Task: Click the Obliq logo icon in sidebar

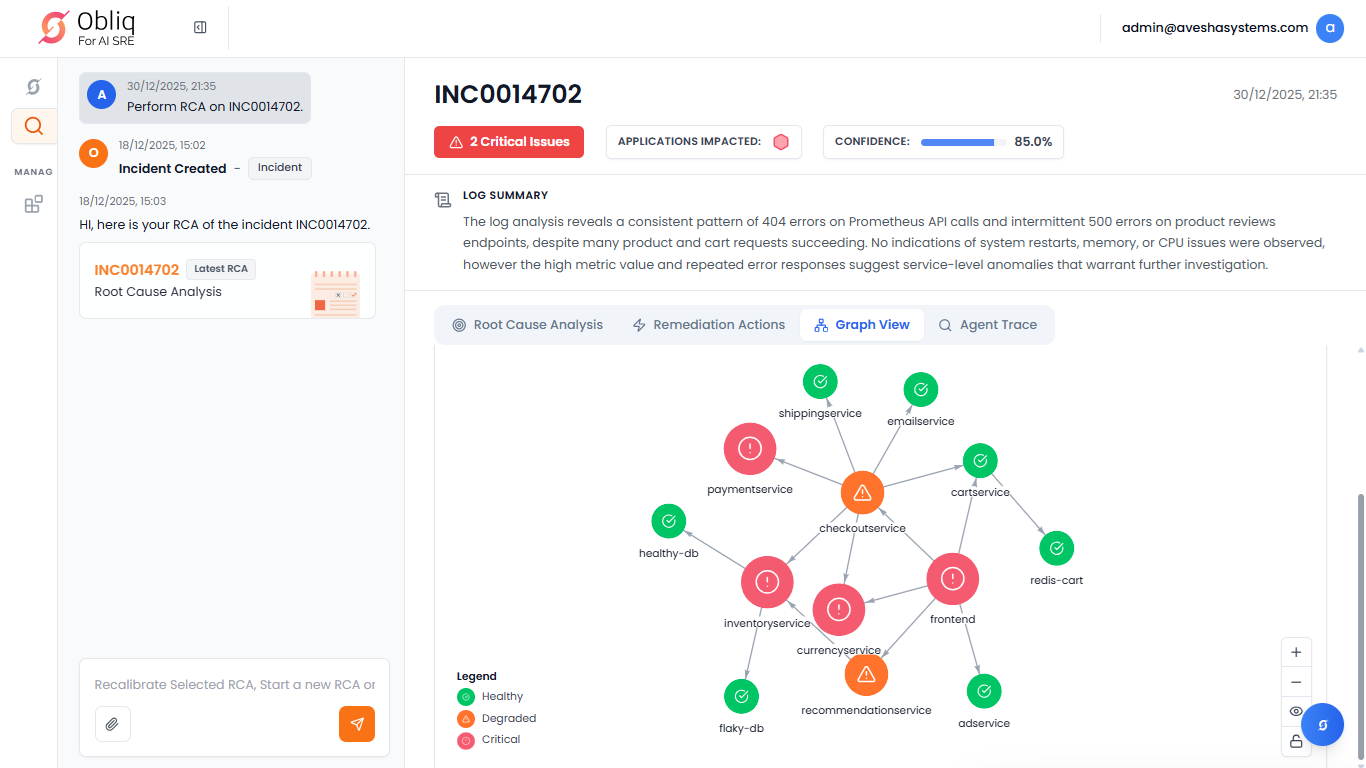Action: pyautogui.click(x=34, y=87)
